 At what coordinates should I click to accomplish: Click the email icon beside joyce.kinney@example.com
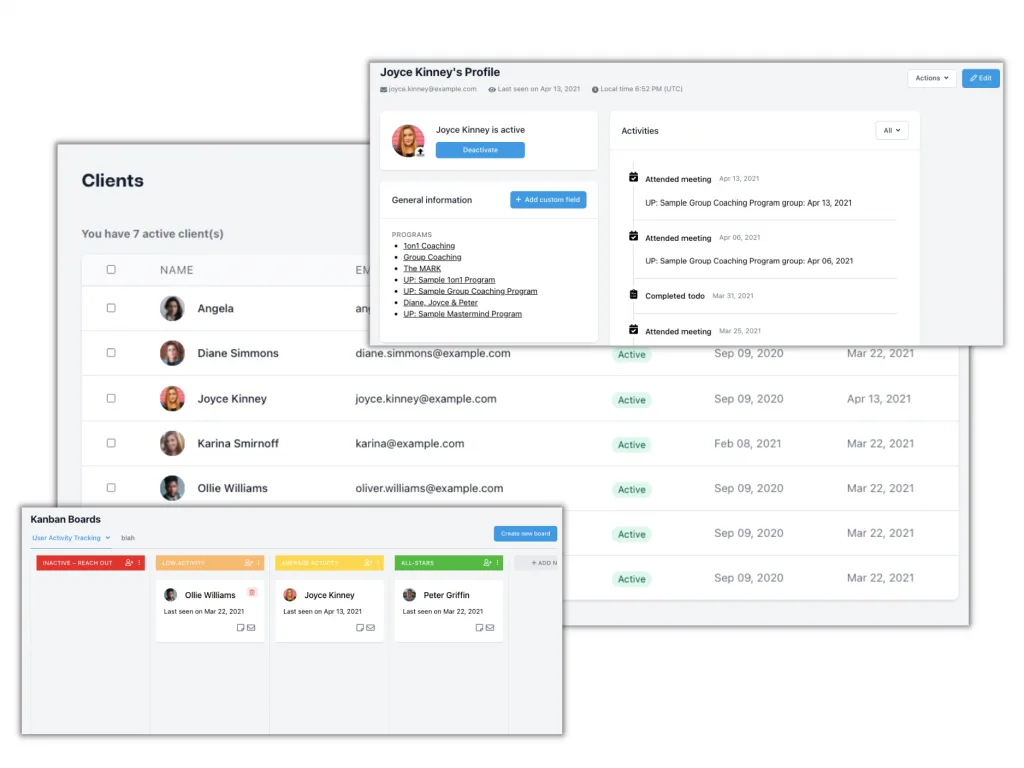point(381,88)
